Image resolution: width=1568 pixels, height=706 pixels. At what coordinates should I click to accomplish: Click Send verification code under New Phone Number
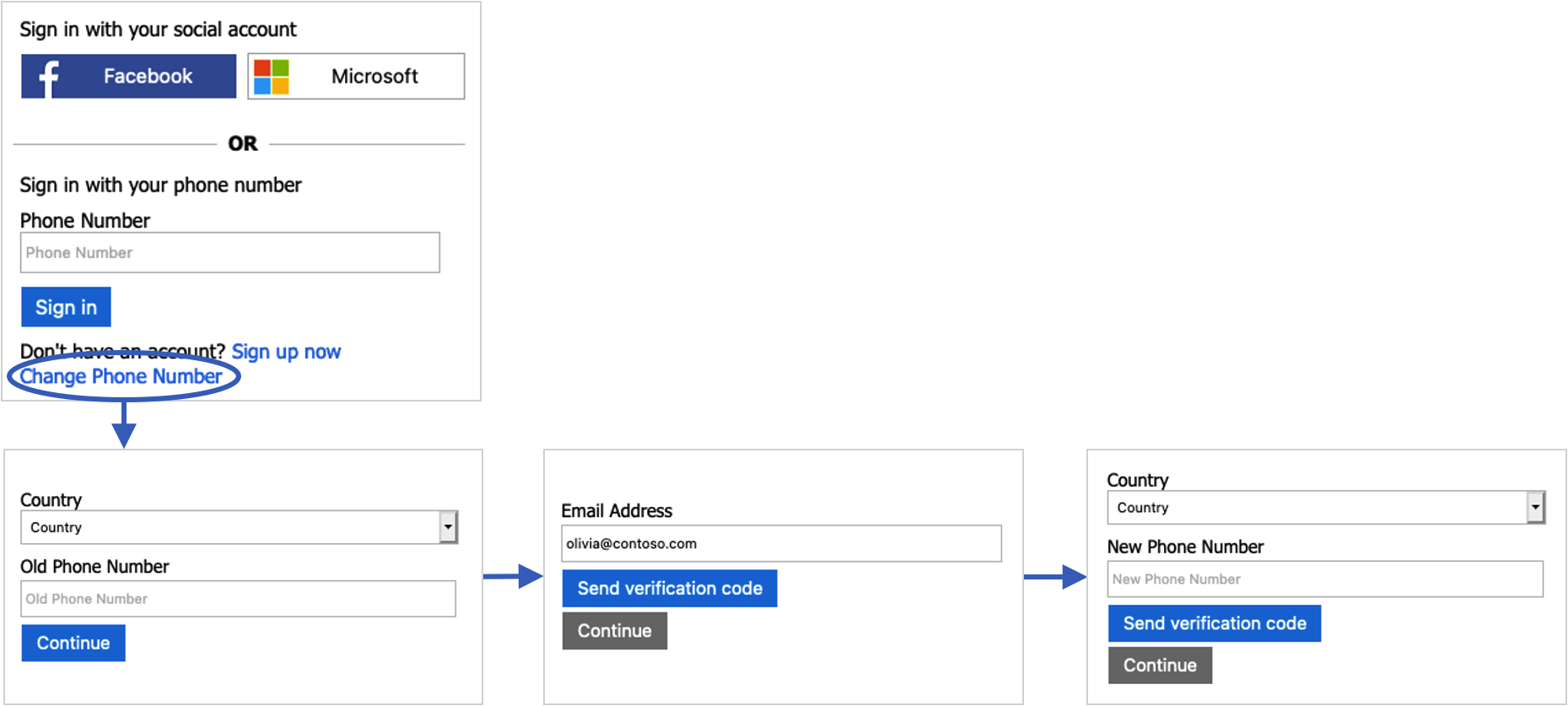tap(1215, 623)
